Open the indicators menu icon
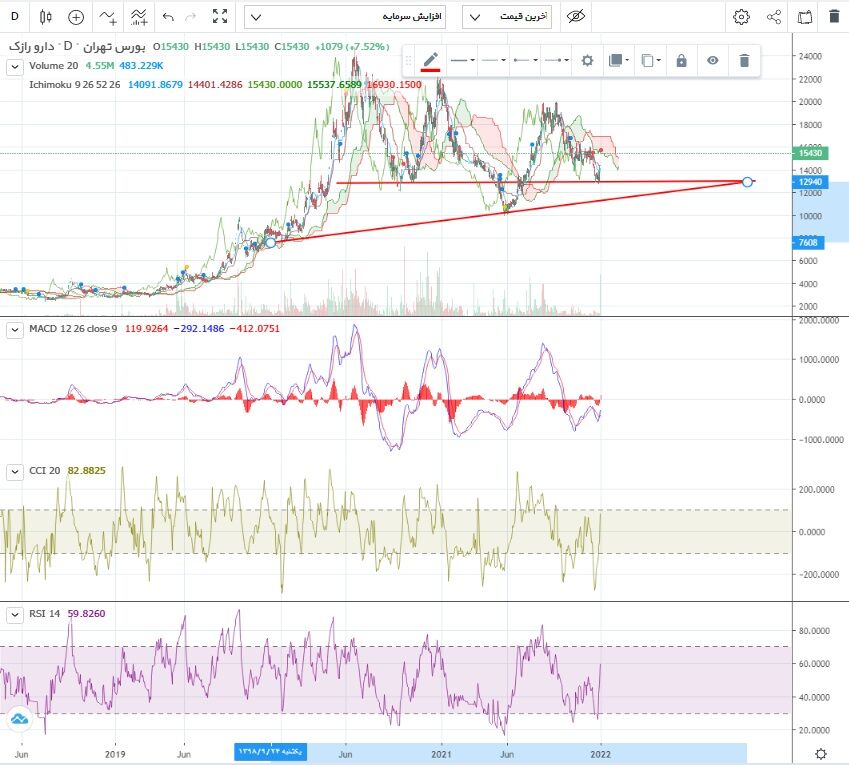This screenshot has width=849, height=765. (139, 17)
